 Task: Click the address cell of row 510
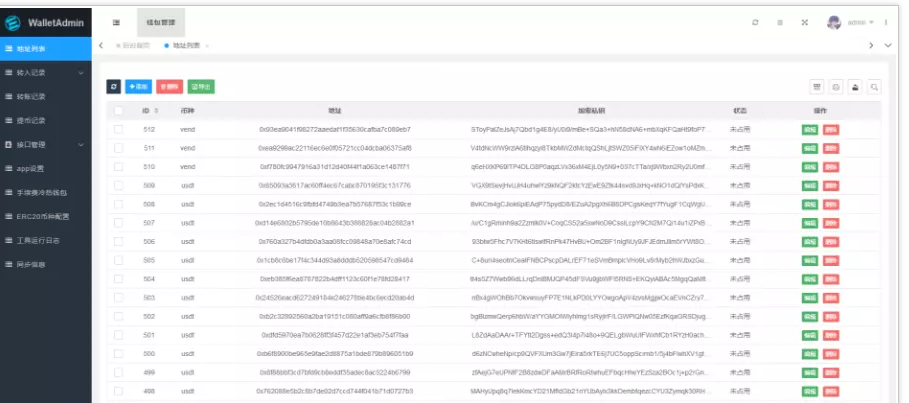point(334,167)
